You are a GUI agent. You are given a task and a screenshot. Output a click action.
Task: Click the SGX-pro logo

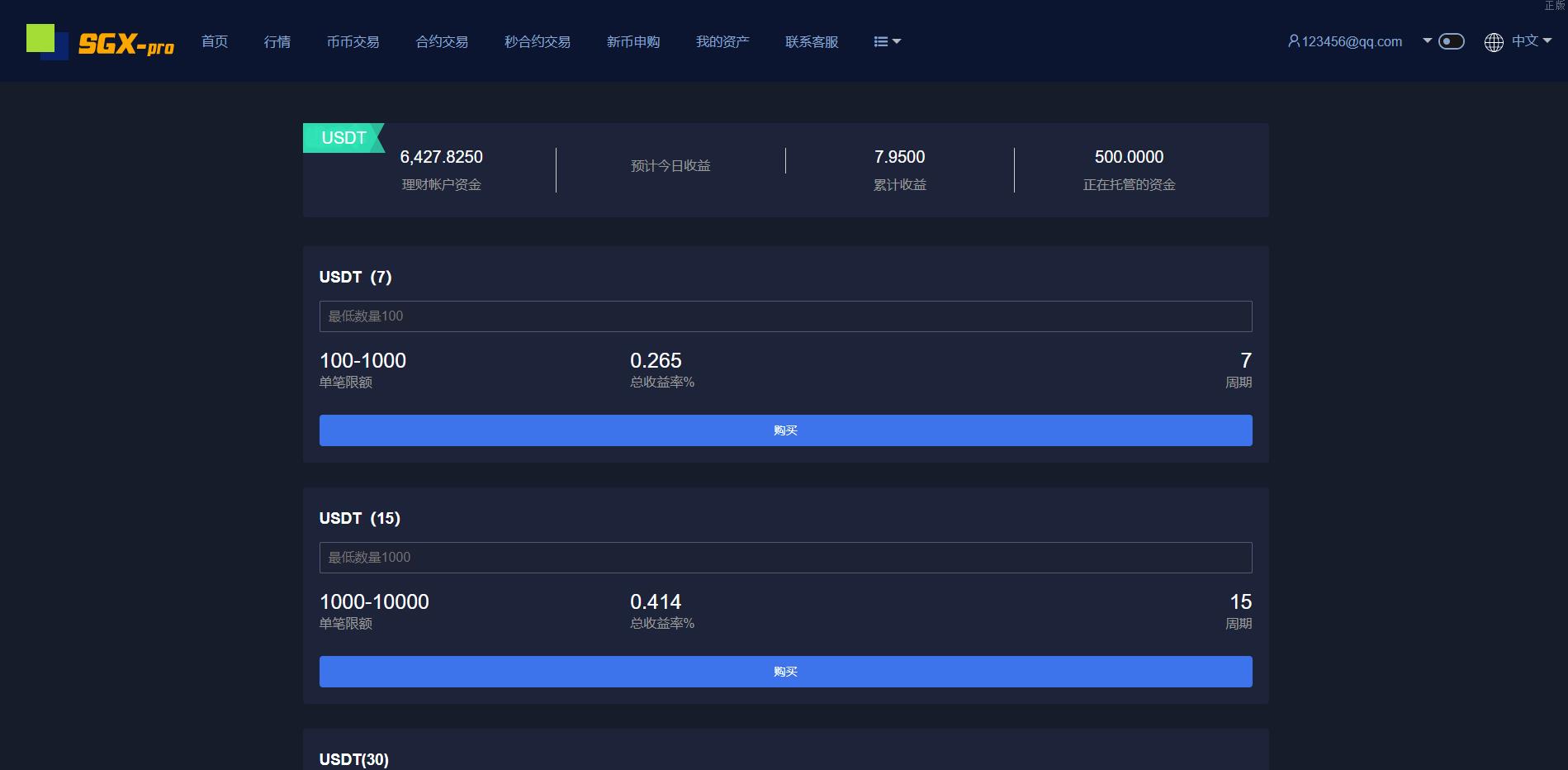(126, 44)
